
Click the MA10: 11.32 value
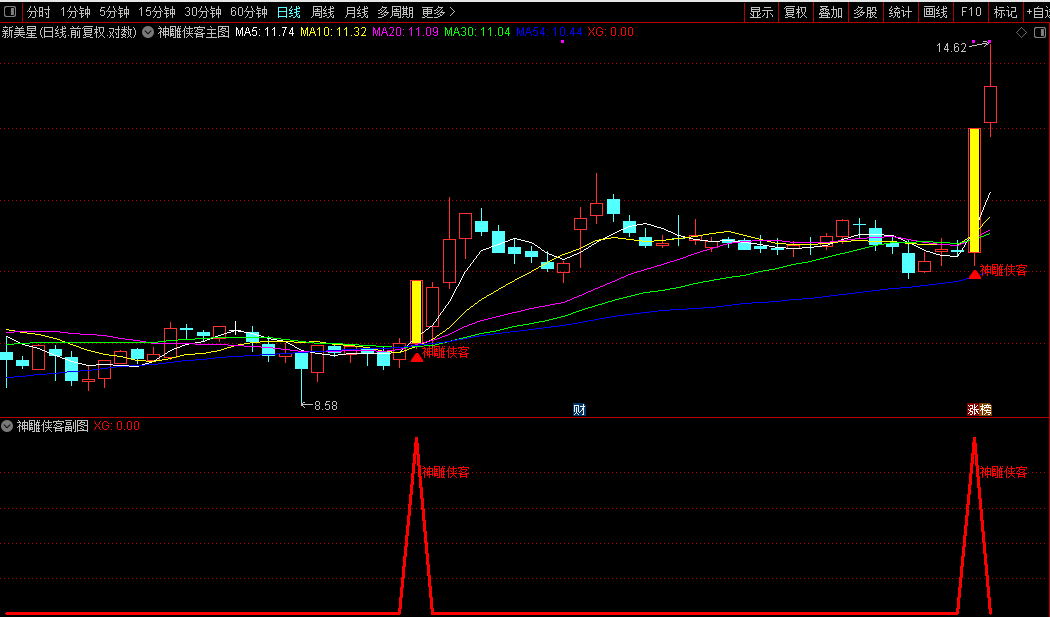[x=333, y=31]
